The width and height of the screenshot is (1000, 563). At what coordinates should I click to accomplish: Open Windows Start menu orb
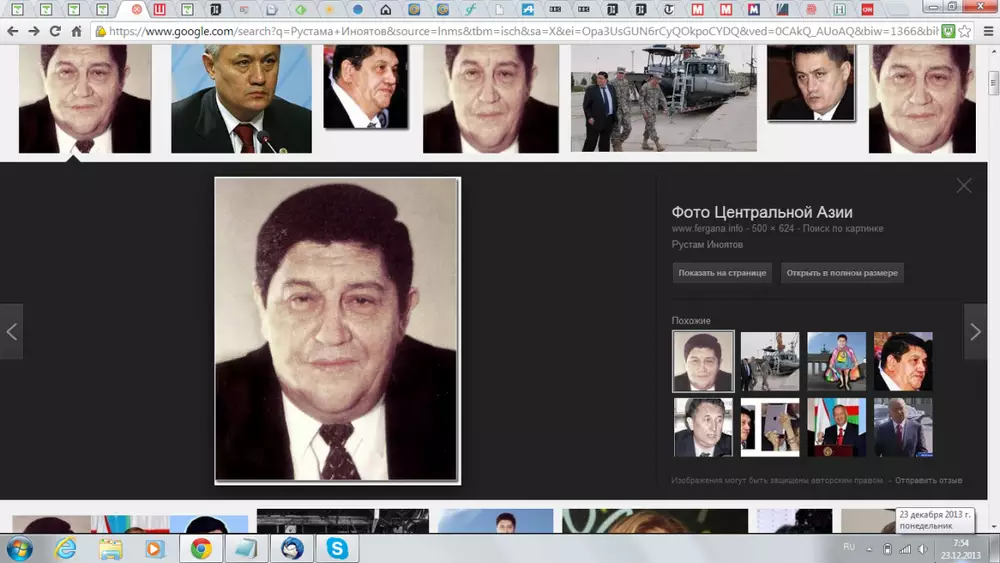[x=19, y=548]
